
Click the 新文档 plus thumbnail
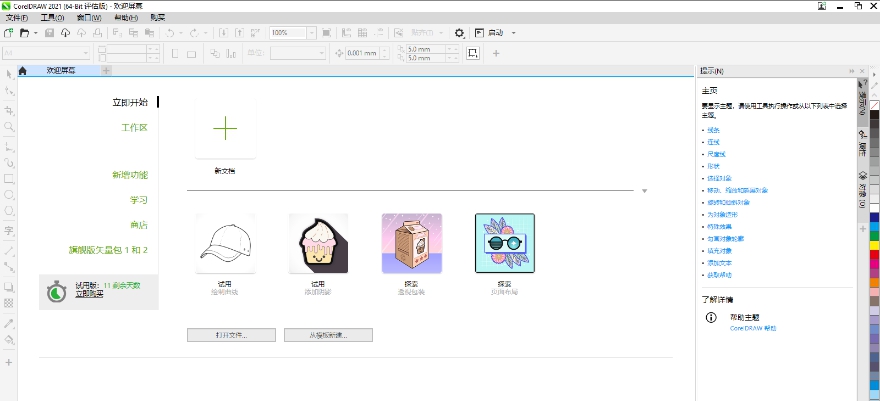click(x=225, y=128)
